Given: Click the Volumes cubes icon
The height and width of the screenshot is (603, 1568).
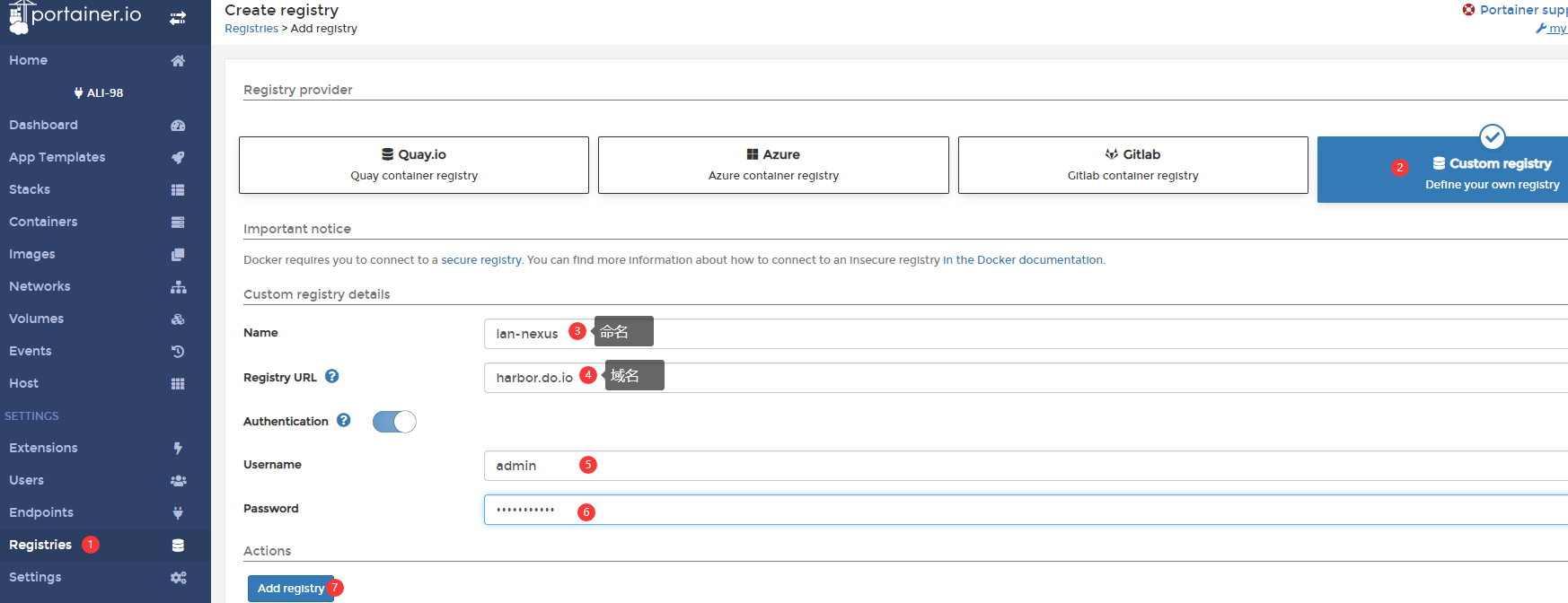Looking at the screenshot, I should 178,319.
